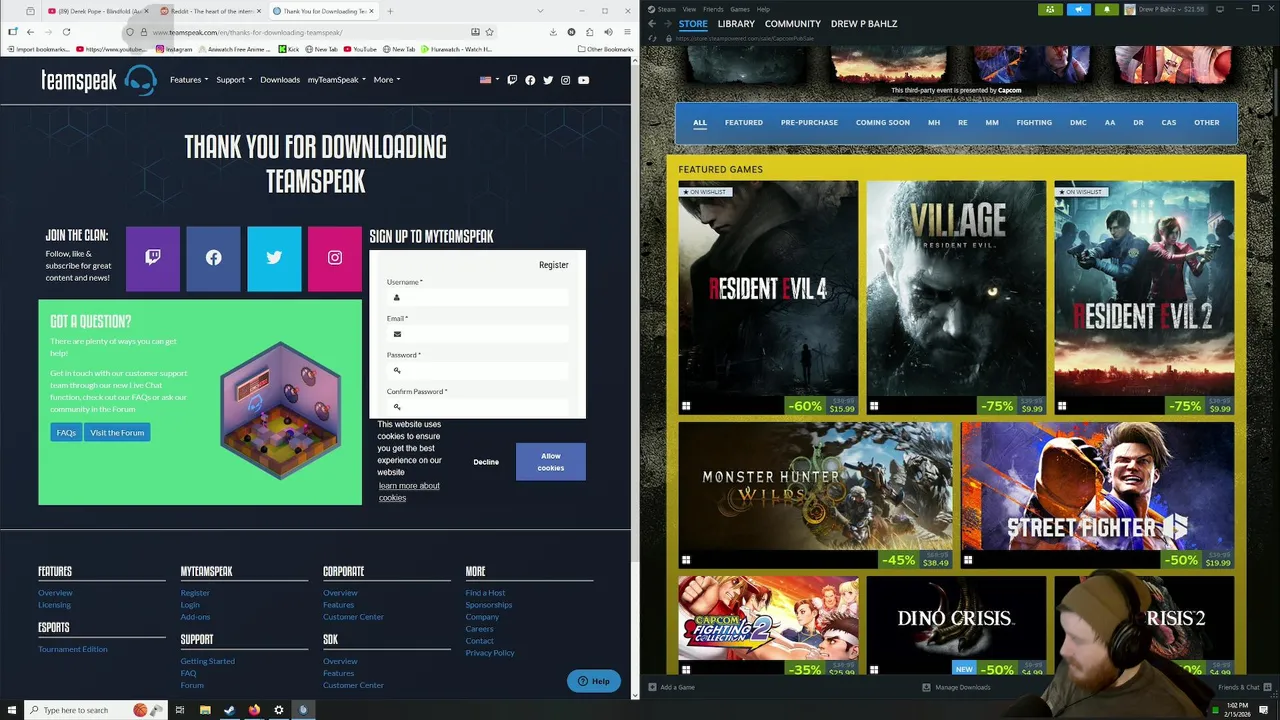The width and height of the screenshot is (1280, 720).
Task: Click Steam back navigation arrow
Action: pyautogui.click(x=652, y=24)
